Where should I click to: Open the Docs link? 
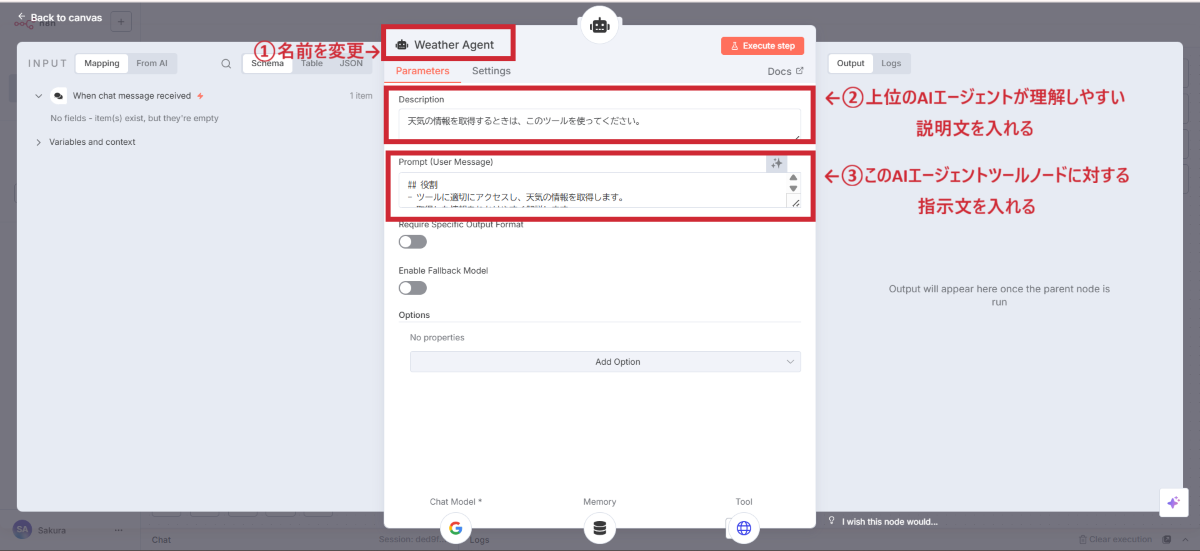[x=784, y=71]
